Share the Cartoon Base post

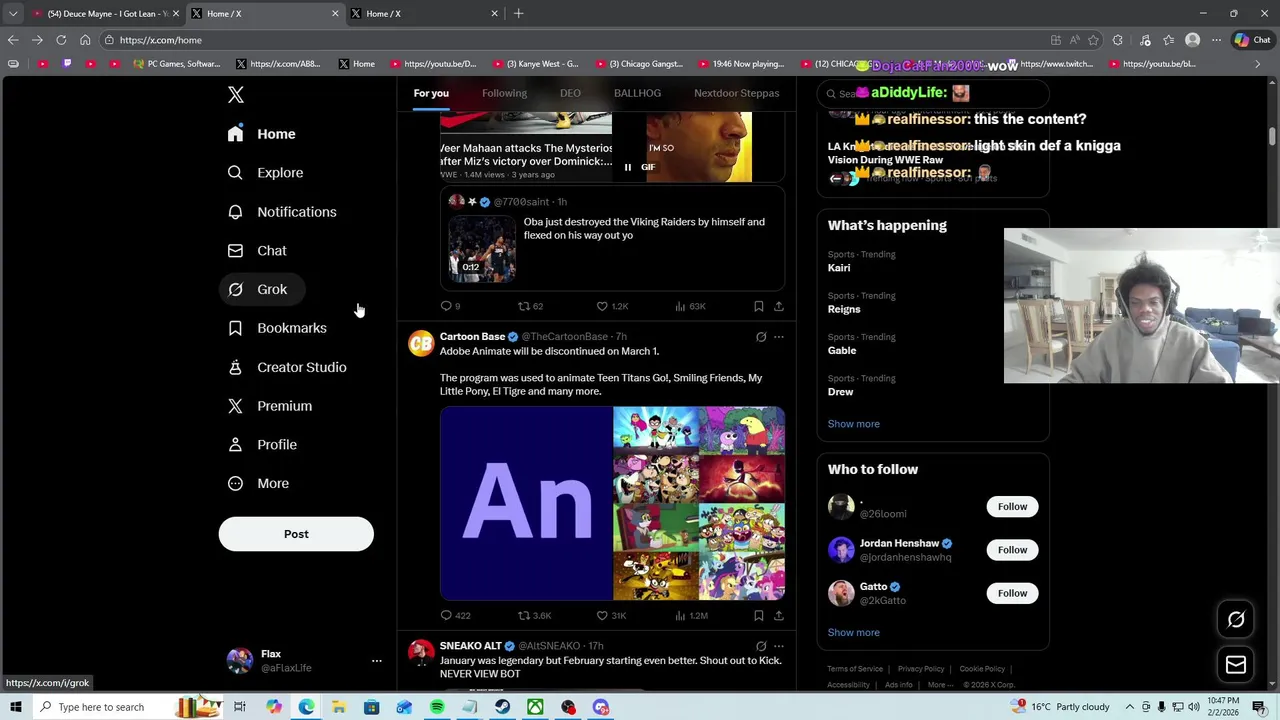pos(779,616)
